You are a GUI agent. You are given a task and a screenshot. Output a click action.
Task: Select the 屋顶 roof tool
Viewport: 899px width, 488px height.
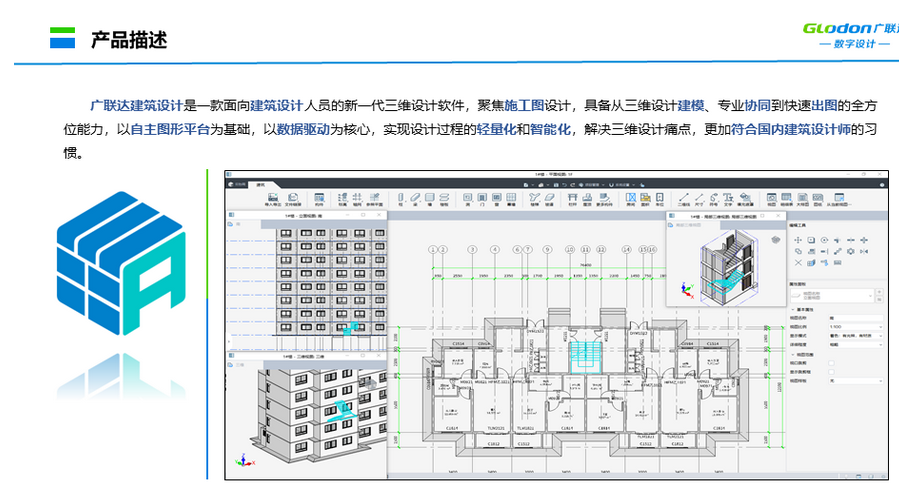[587, 200]
